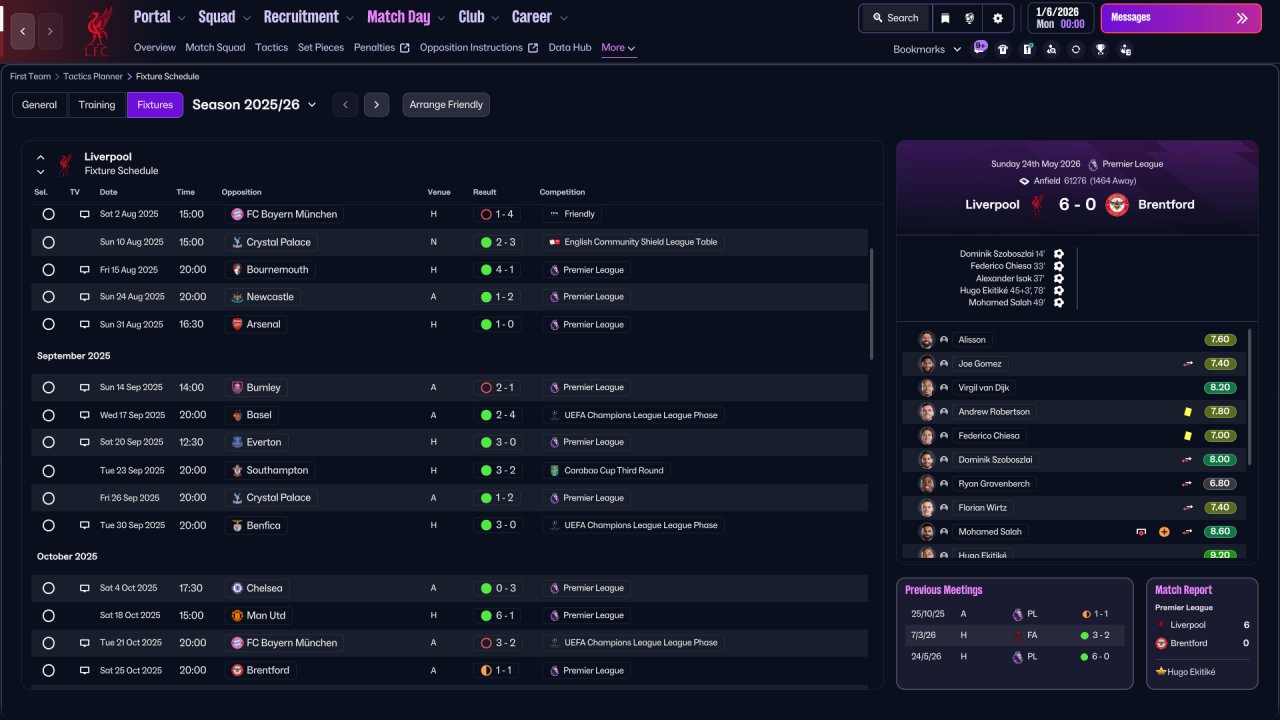
Task: Click the Liverpool LFC crest in header
Action: click(x=97, y=31)
